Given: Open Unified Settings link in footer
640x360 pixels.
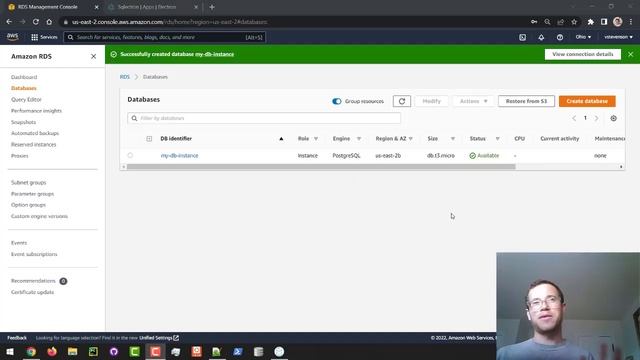Looking at the screenshot, I should click(x=159, y=338).
